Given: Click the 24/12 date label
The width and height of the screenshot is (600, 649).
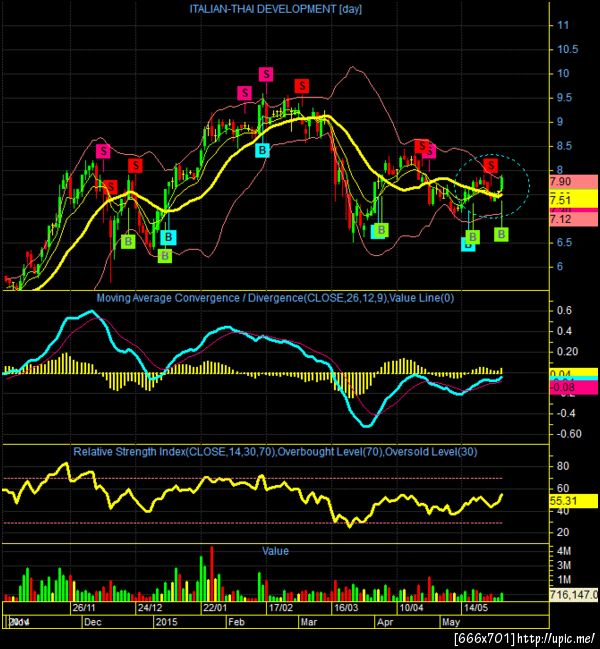Looking at the screenshot, I should (x=150, y=608).
